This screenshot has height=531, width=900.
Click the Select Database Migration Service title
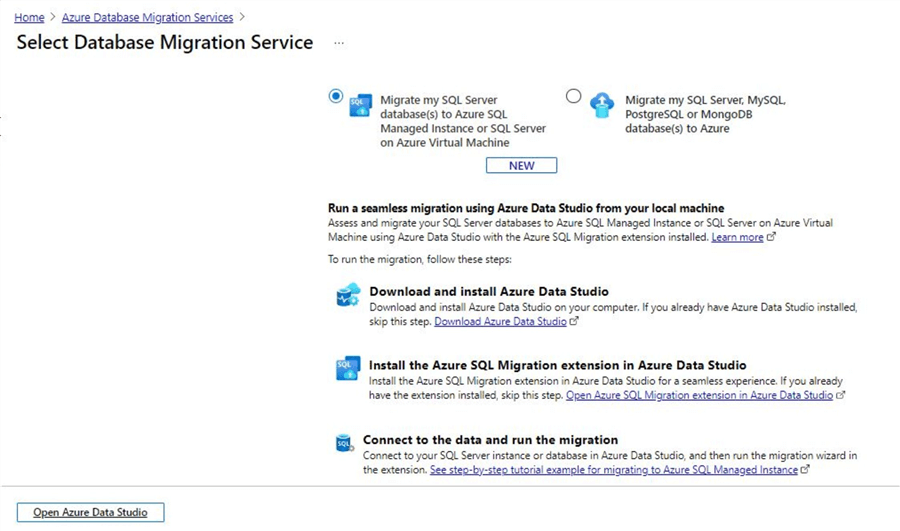coord(165,42)
